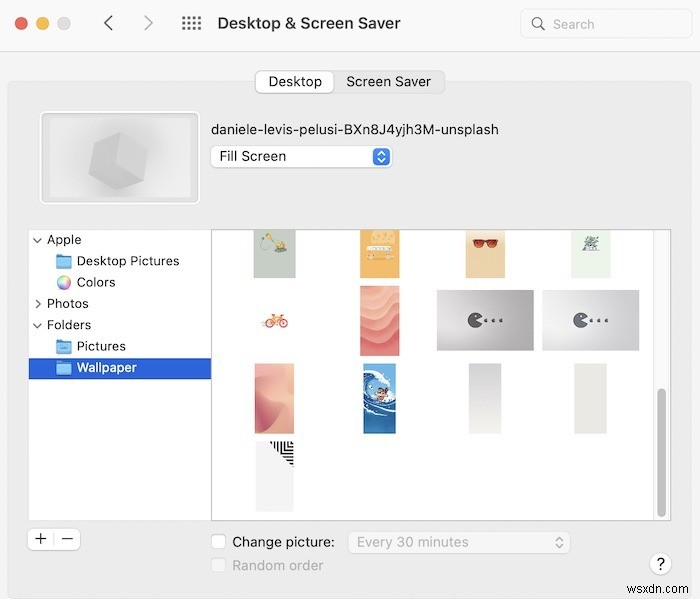Click the Pictures folder icon

click(x=64, y=346)
